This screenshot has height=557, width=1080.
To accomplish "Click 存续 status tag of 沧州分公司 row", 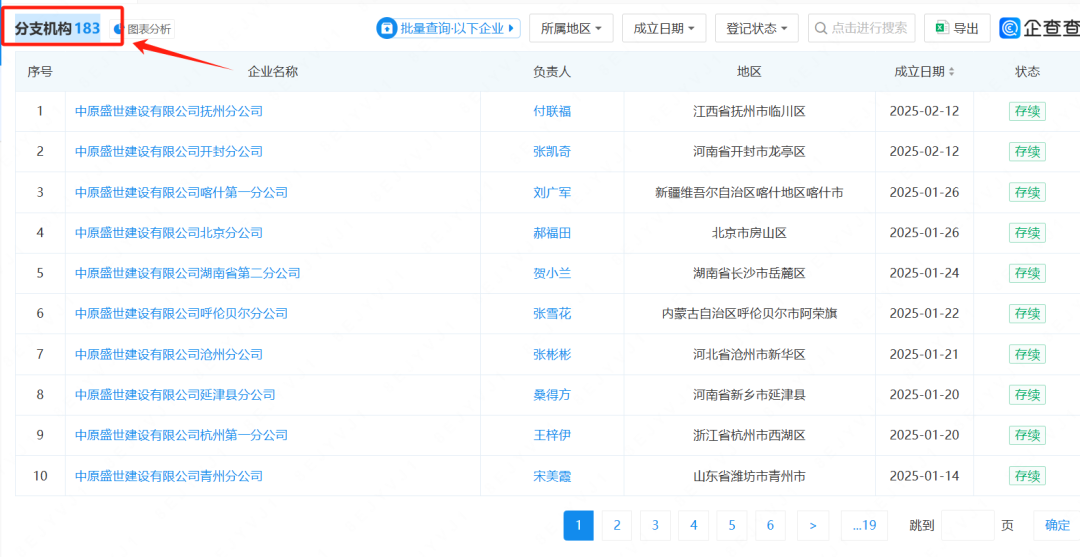I will click(x=1028, y=354).
